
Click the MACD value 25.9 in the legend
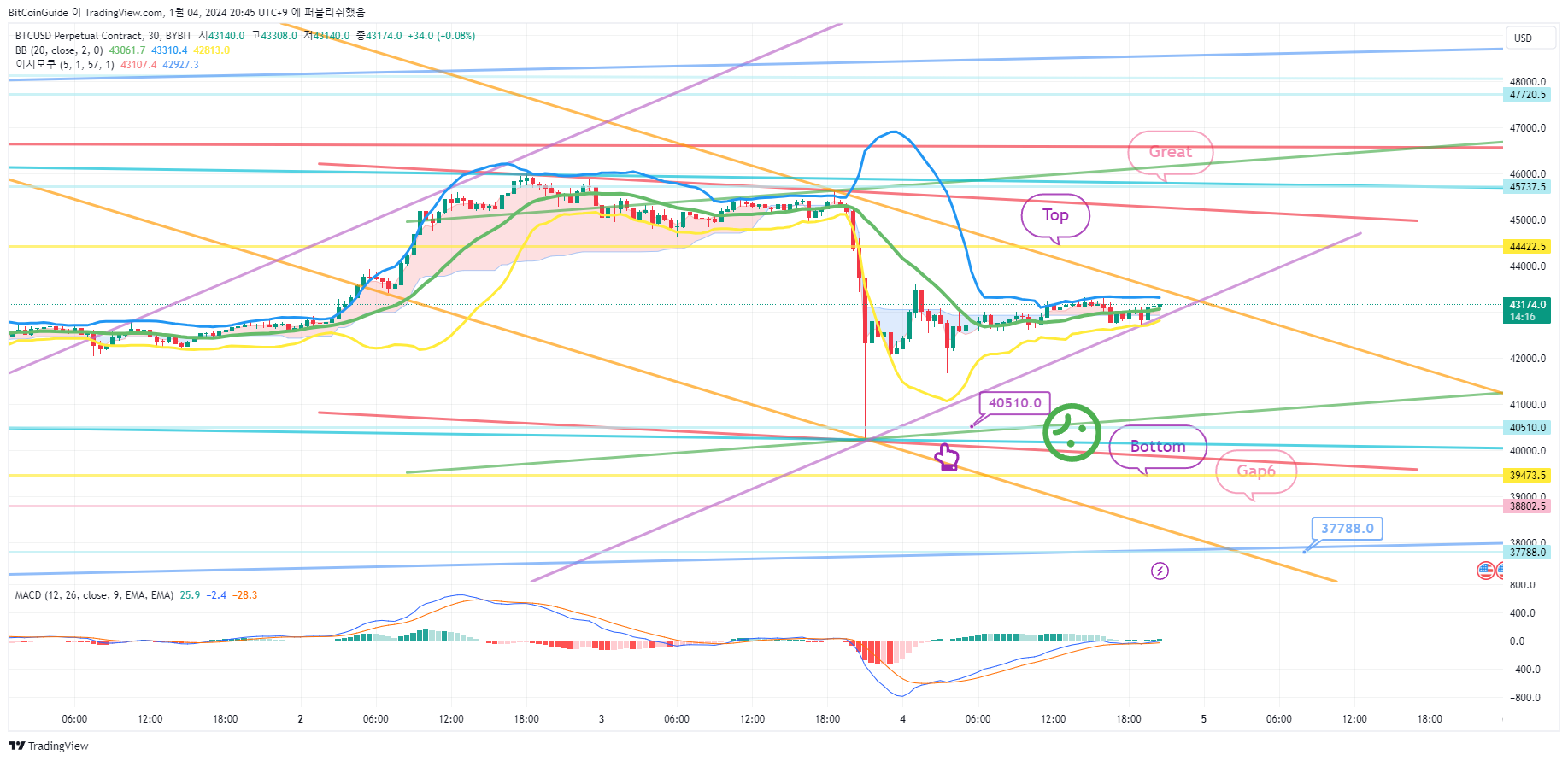[x=190, y=595]
